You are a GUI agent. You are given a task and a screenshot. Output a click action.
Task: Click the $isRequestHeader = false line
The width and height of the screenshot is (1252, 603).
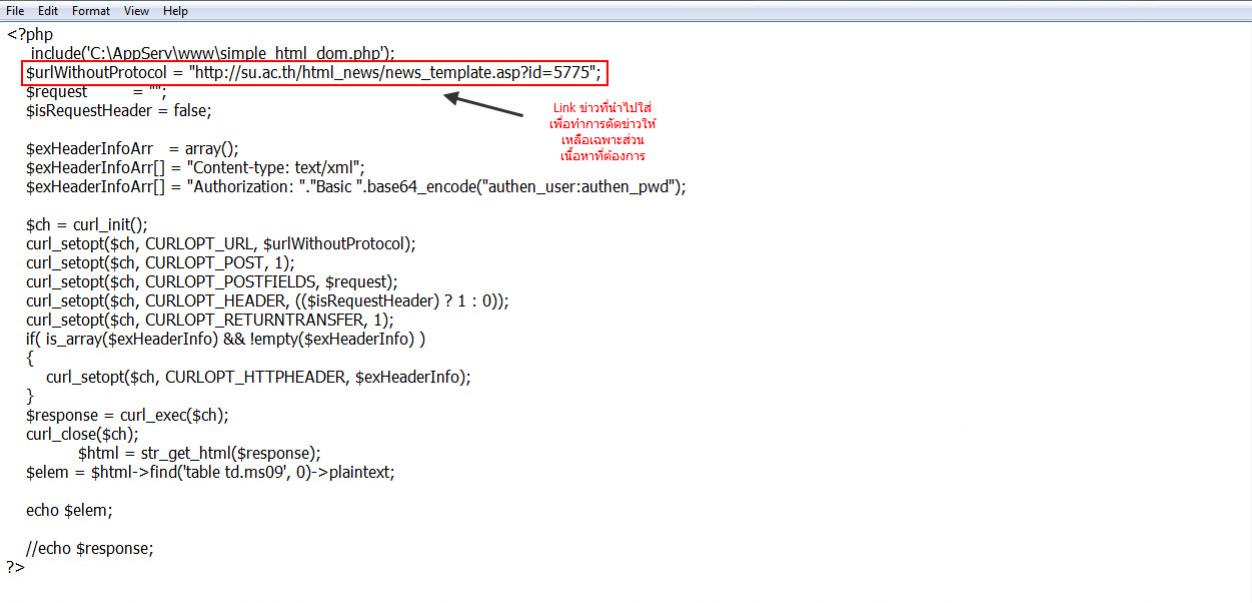(x=119, y=111)
